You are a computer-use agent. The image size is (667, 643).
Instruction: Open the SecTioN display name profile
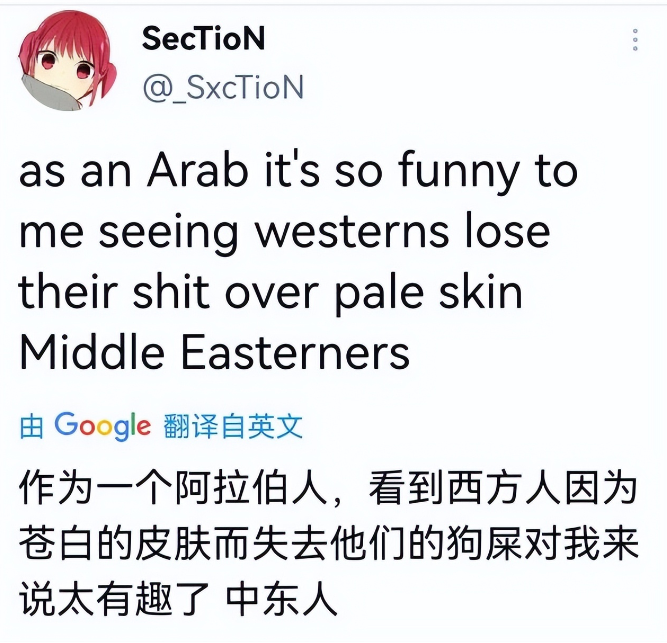203,38
